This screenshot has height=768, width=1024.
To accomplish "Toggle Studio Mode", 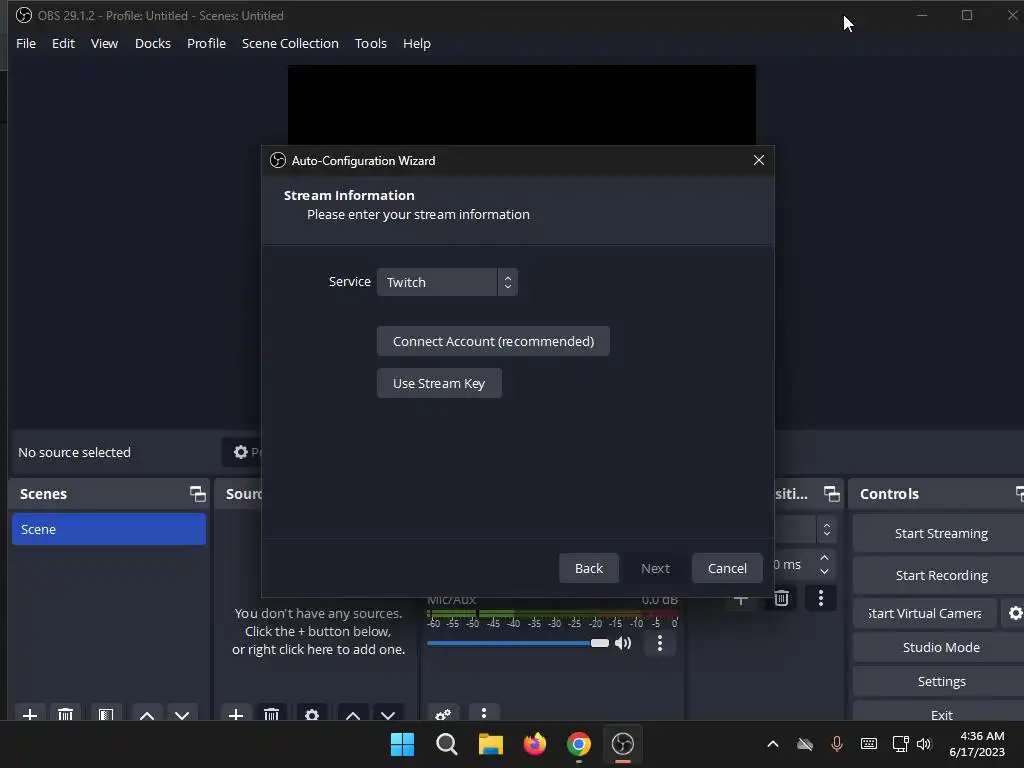I will (940, 647).
